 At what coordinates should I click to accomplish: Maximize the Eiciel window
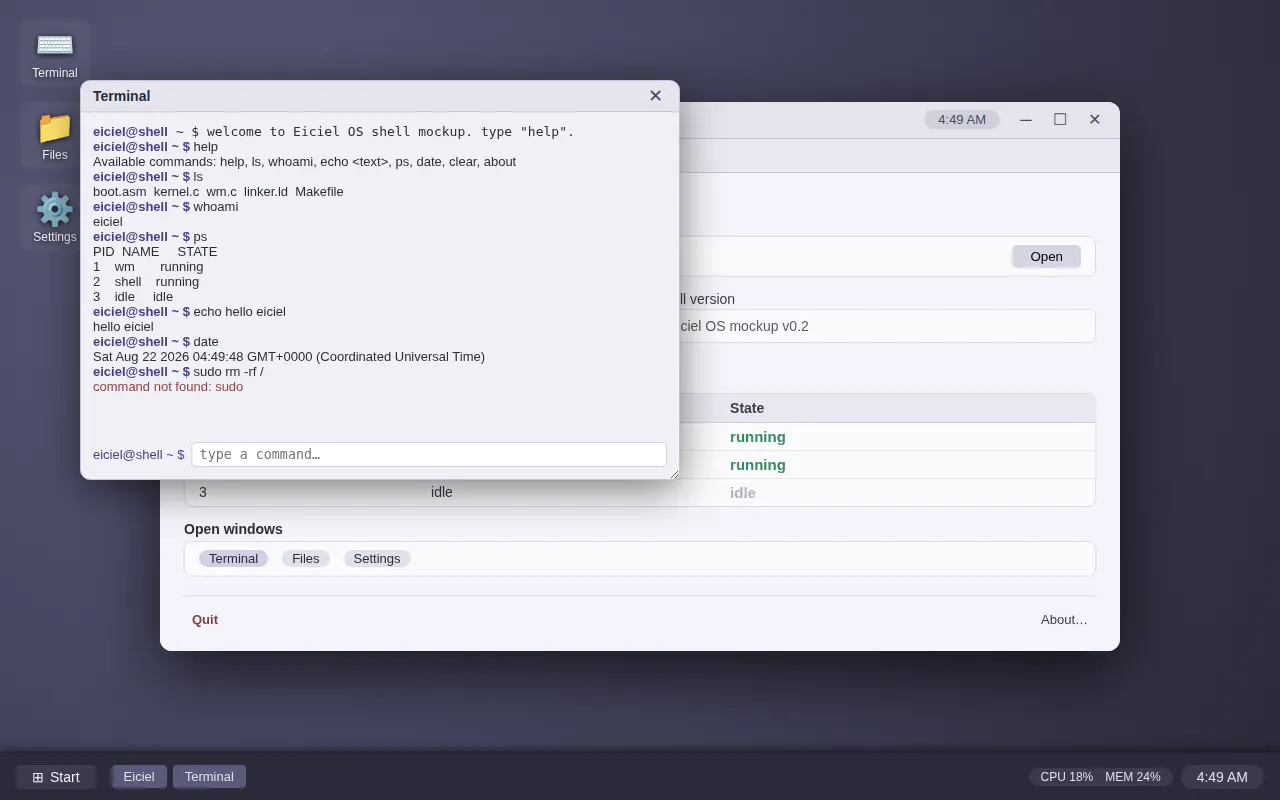[x=1060, y=120]
